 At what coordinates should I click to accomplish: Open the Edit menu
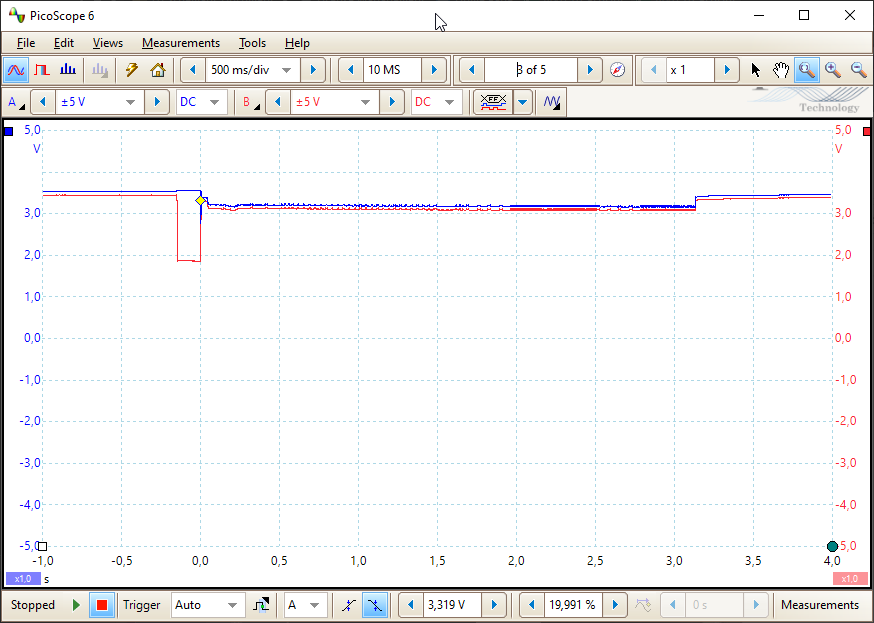tap(64, 43)
